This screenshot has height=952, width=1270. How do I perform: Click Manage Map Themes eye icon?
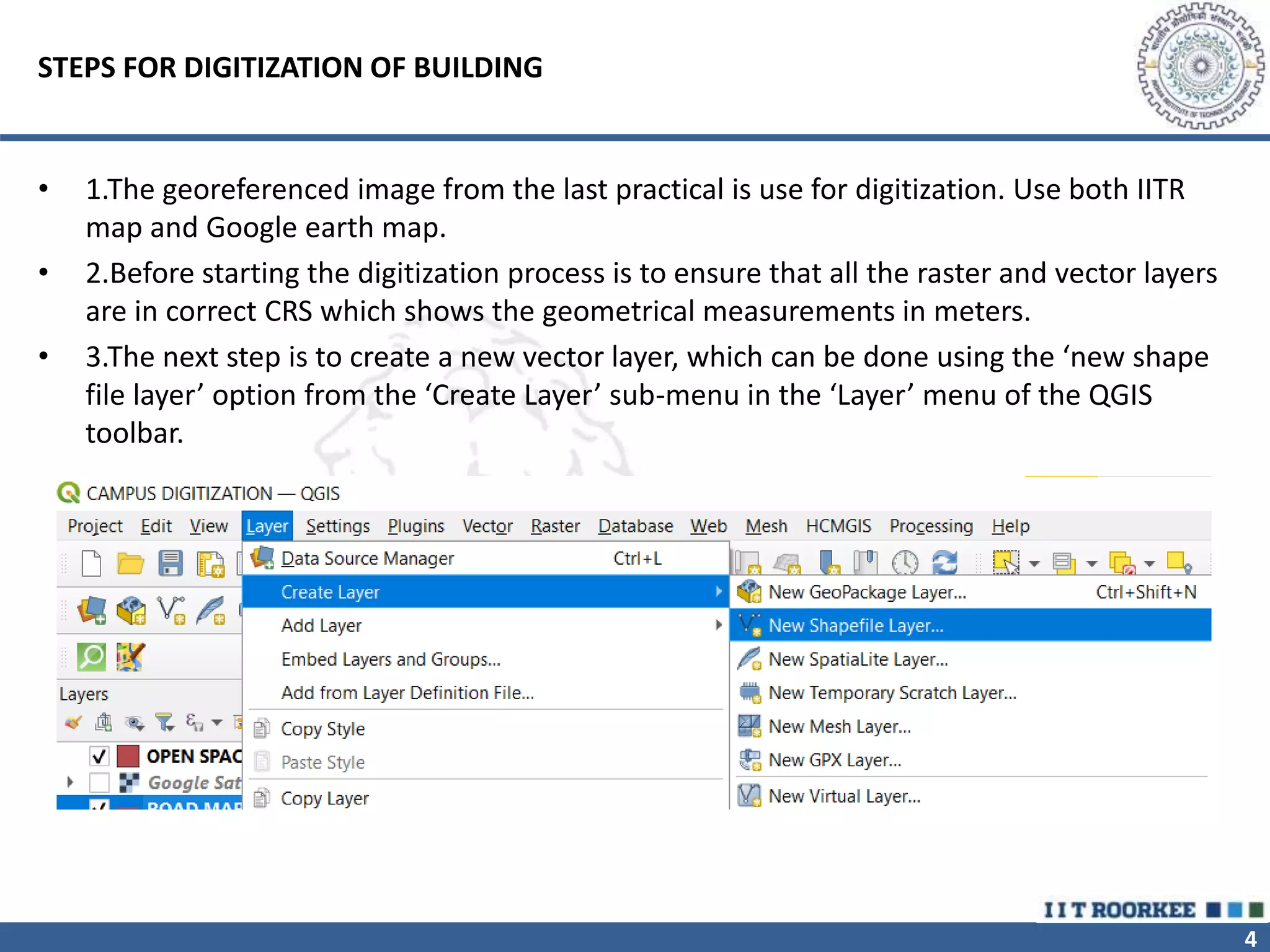pos(134,723)
